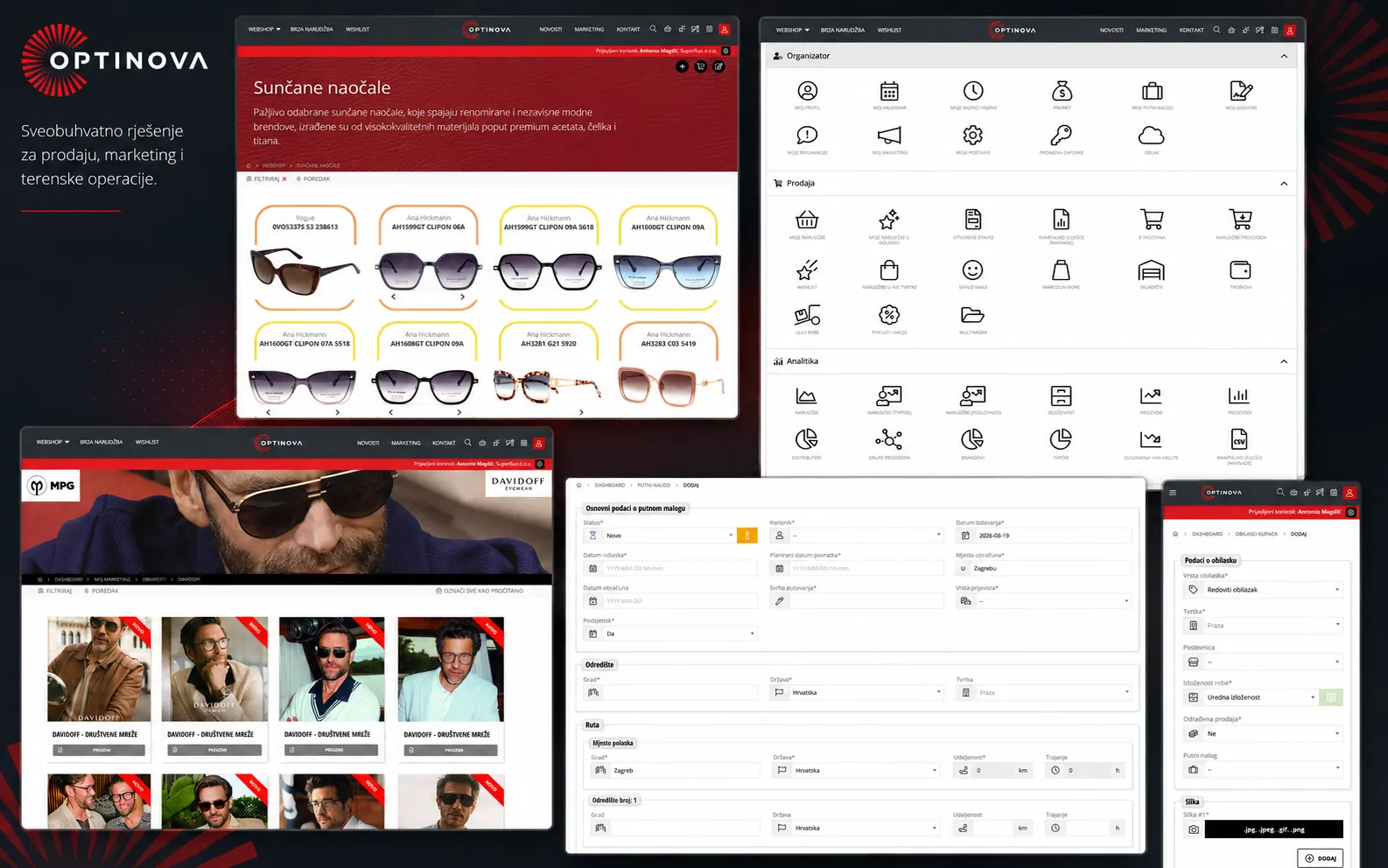Open Moje Postavke gear icon
This screenshot has height=868, width=1388.
pyautogui.click(x=973, y=135)
